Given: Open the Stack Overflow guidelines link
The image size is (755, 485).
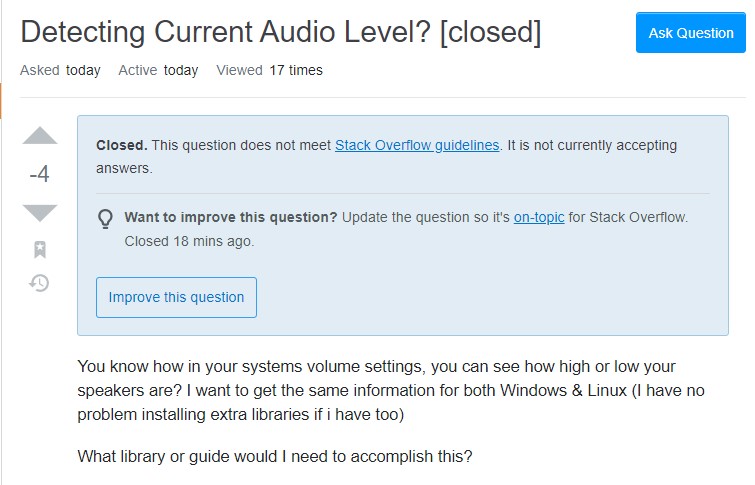Looking at the screenshot, I should point(417,145).
